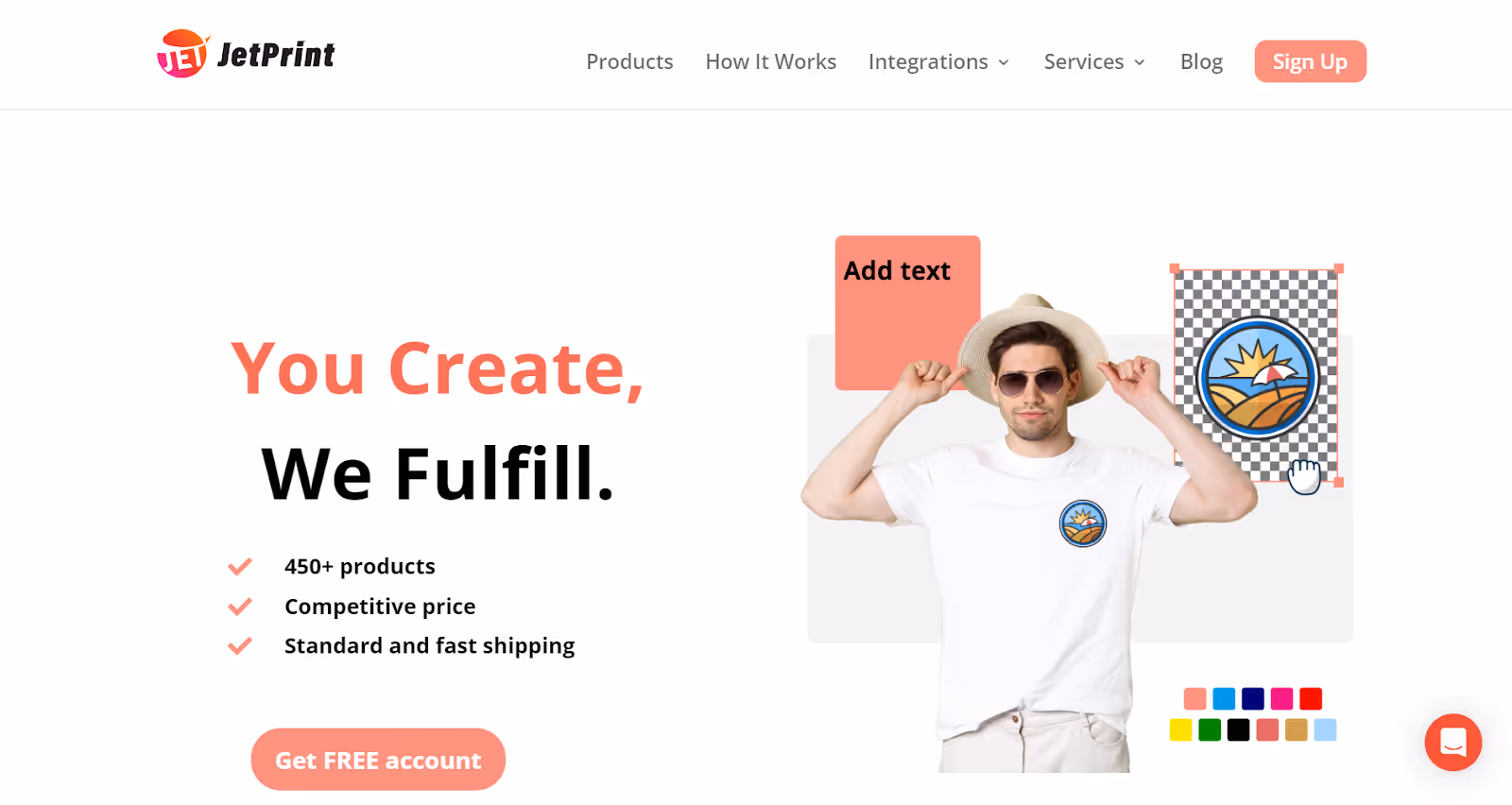Screen dimensions: 1512x805
Task: Choose the navy blue color swatch
Action: coord(1253,698)
